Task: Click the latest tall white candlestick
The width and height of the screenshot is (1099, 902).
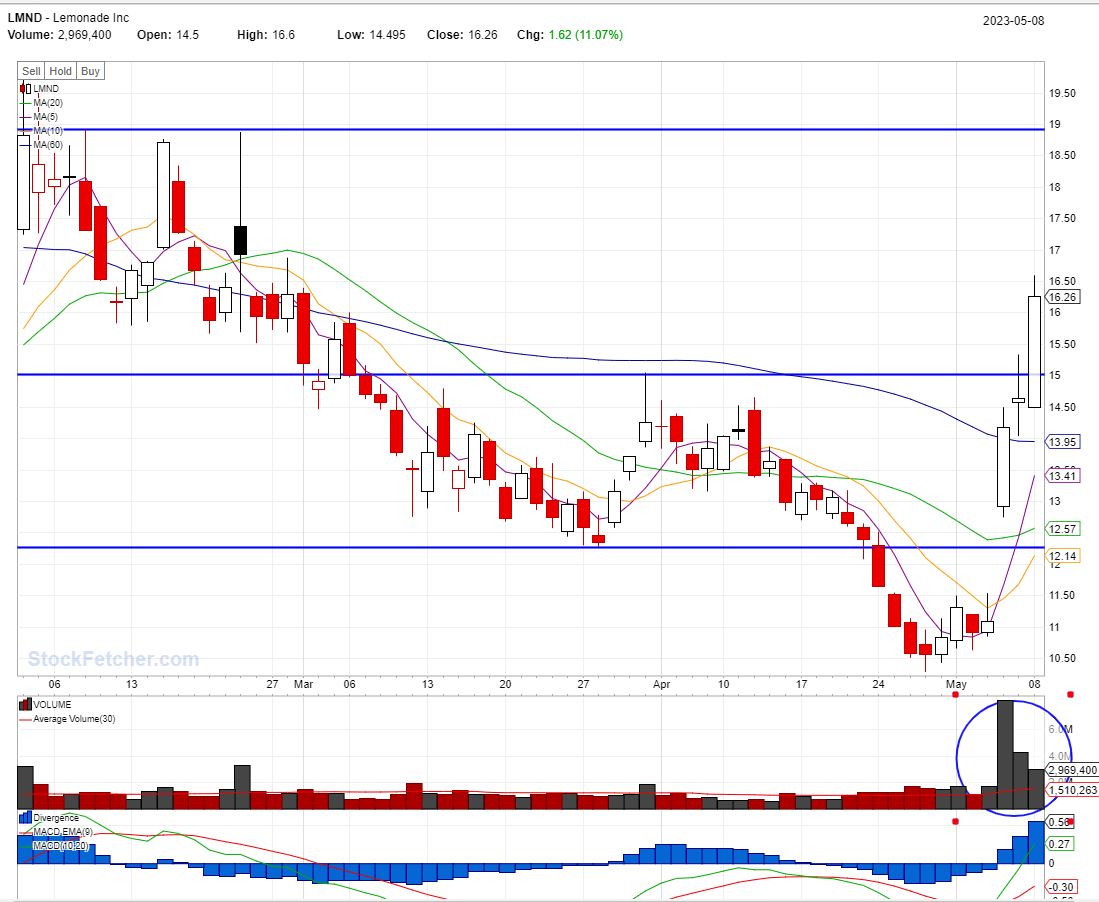Action: [1035, 352]
